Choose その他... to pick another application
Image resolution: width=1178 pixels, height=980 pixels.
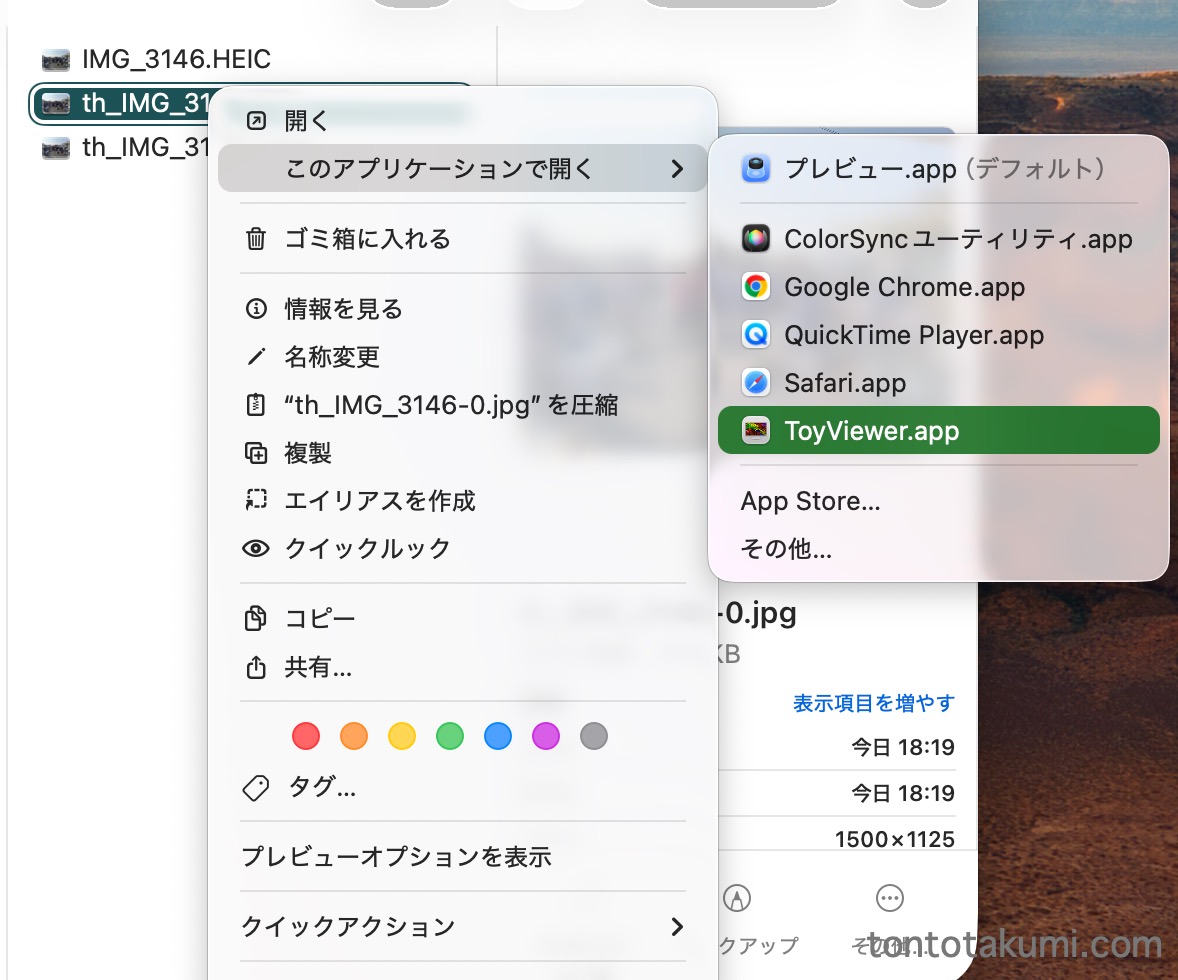(x=786, y=548)
